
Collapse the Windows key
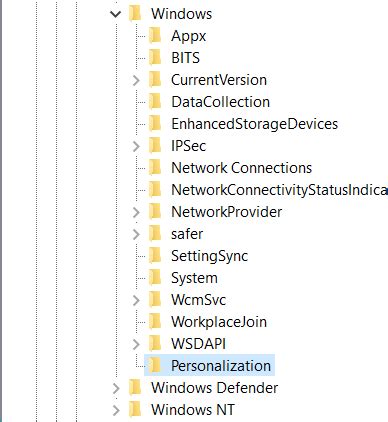pyautogui.click(x=115, y=14)
